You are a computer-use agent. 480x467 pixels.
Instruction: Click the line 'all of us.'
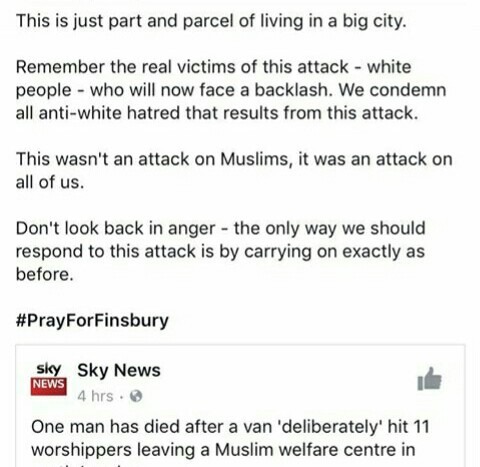(50, 182)
